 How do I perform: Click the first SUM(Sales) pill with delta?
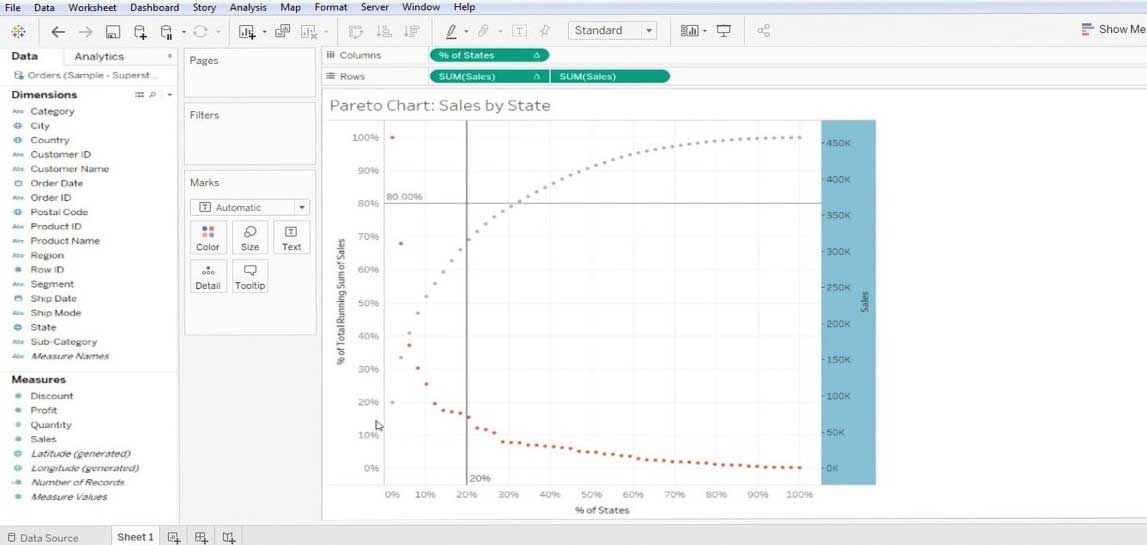pyautogui.click(x=489, y=76)
